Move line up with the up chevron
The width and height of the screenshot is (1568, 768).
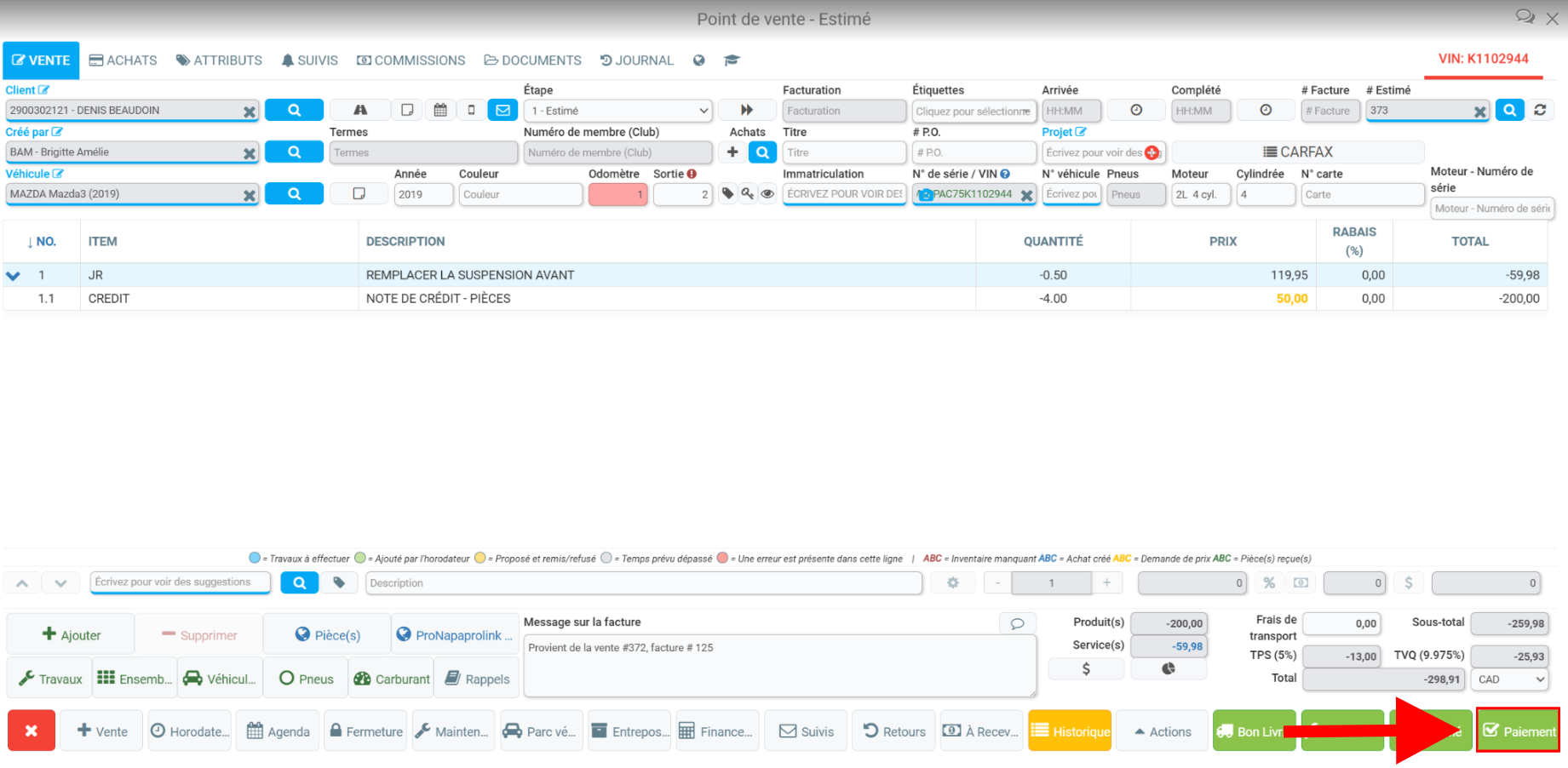22,583
